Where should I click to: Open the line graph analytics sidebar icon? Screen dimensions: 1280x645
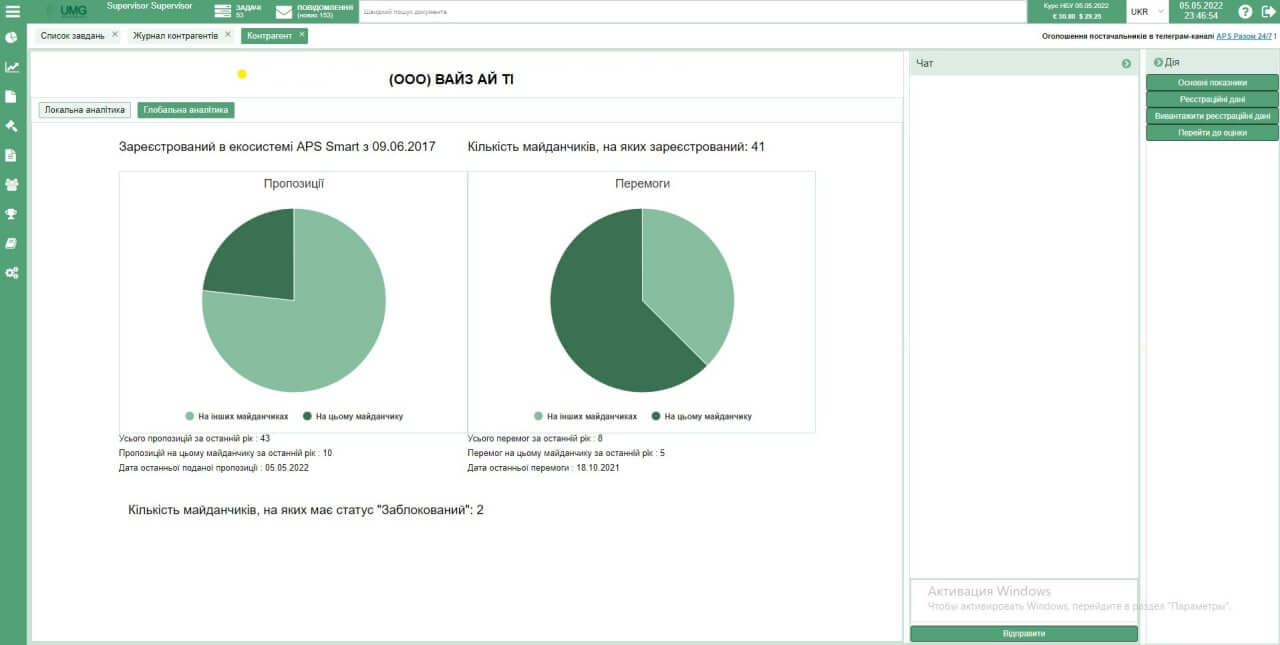pos(12,67)
